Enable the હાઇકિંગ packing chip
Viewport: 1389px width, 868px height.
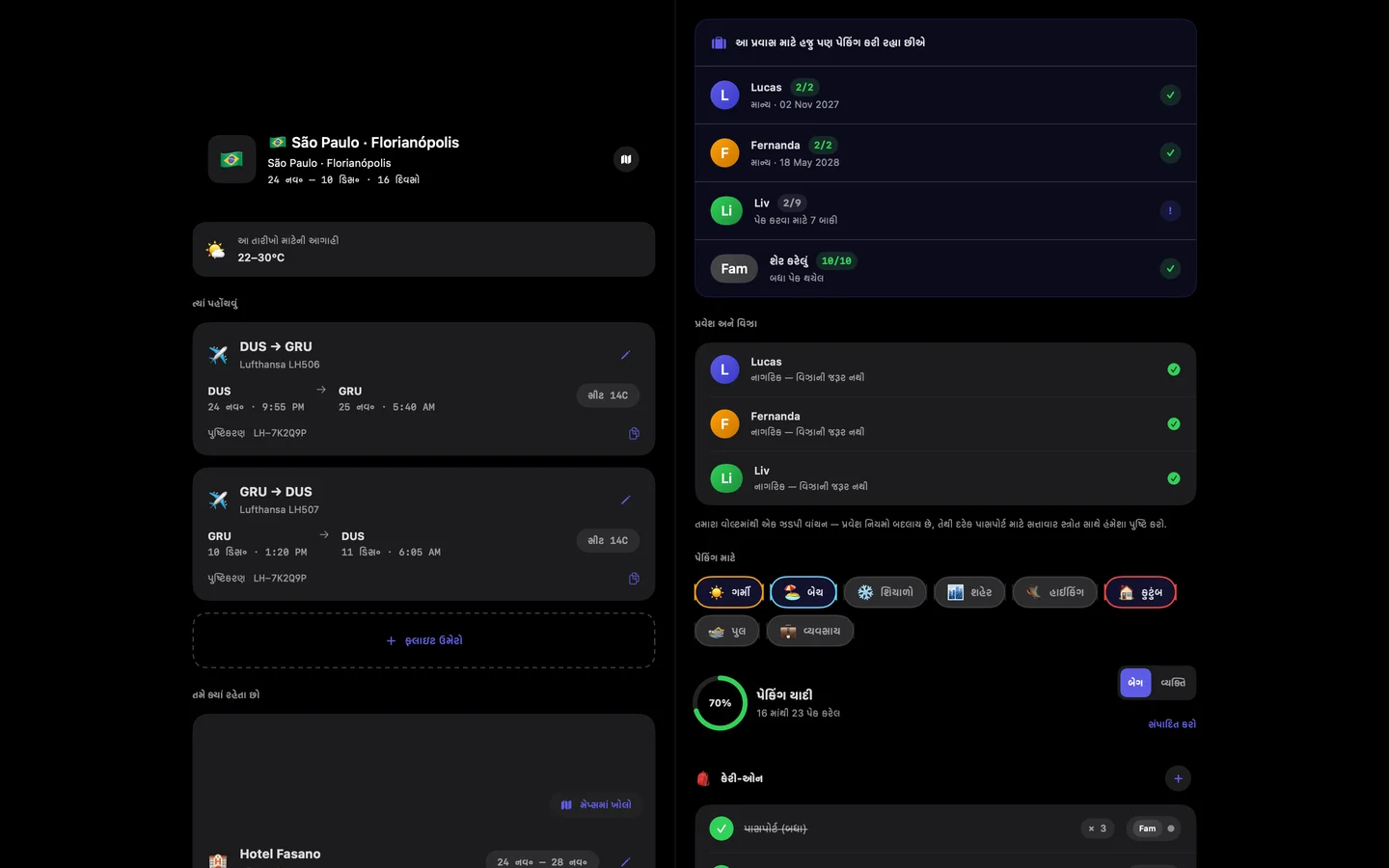pos(1055,592)
